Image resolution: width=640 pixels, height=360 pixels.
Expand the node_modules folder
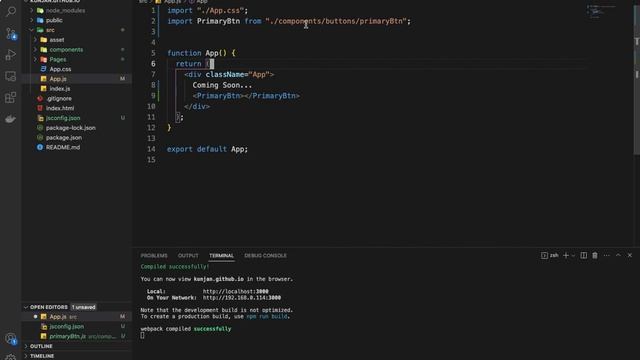pos(77,11)
